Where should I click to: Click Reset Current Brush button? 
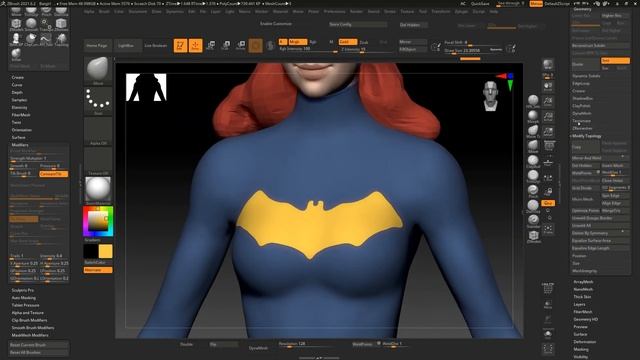point(39,345)
